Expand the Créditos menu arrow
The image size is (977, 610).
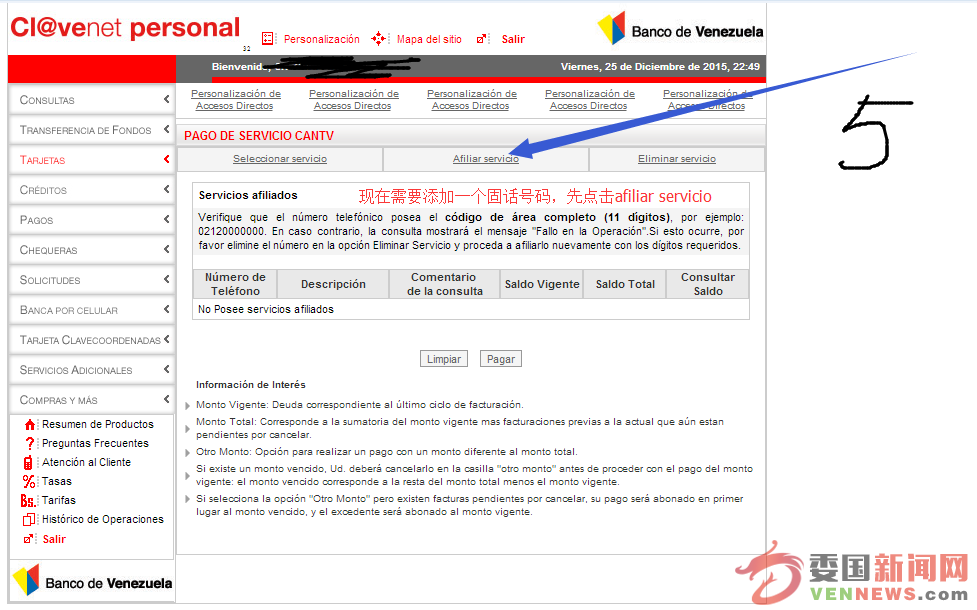pos(166,189)
